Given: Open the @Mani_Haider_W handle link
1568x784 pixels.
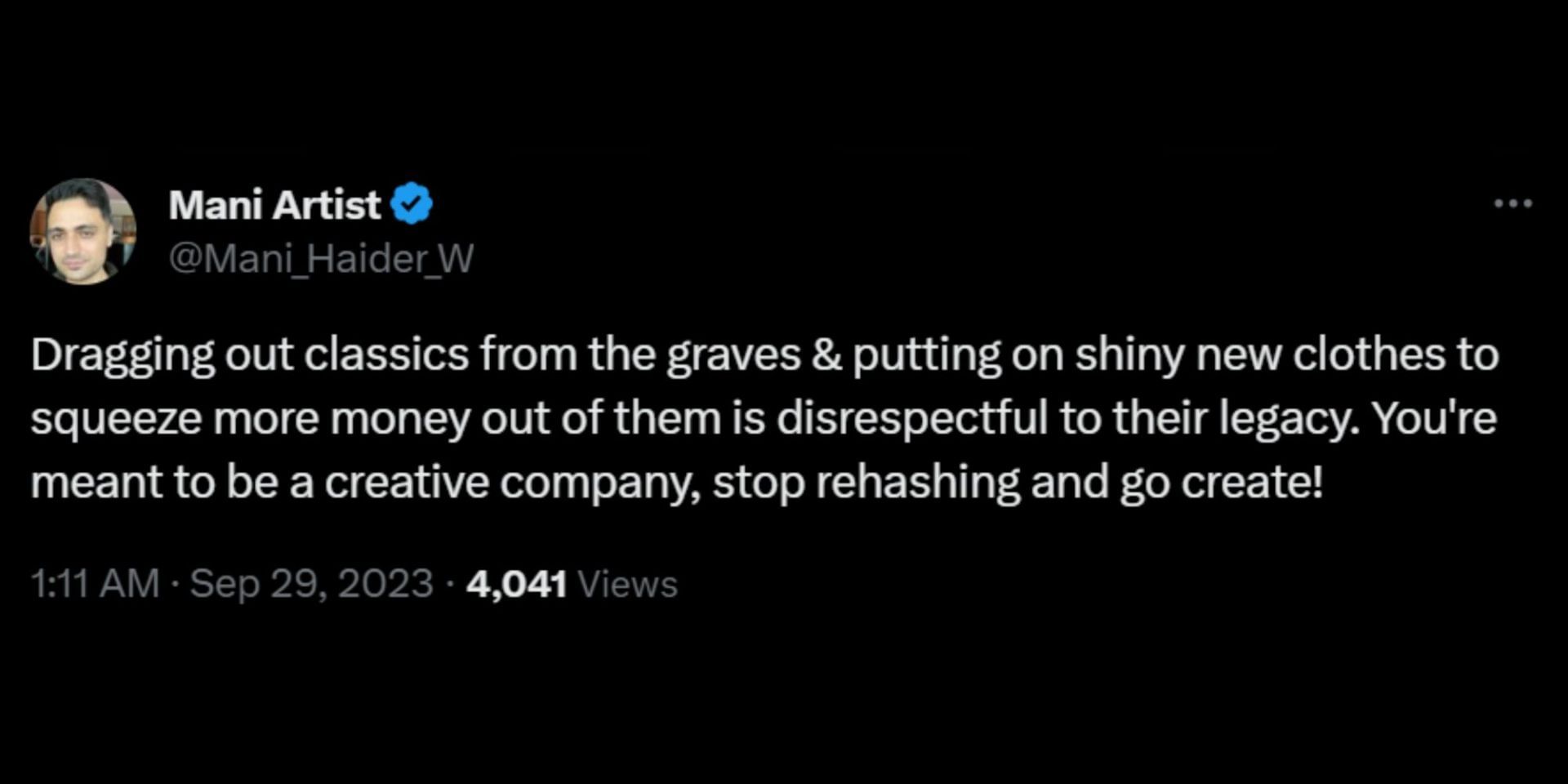Looking at the screenshot, I should click(321, 259).
